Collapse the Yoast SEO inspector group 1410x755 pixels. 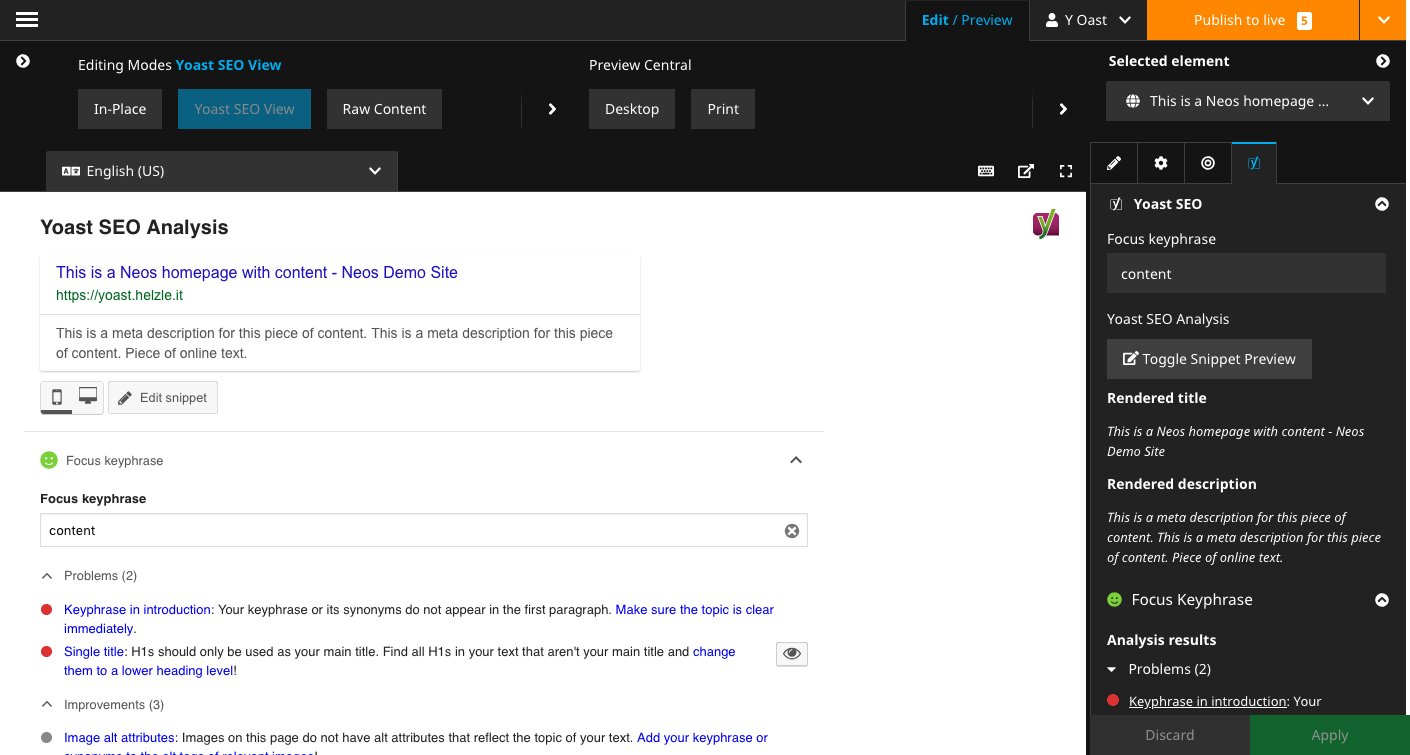click(1382, 204)
